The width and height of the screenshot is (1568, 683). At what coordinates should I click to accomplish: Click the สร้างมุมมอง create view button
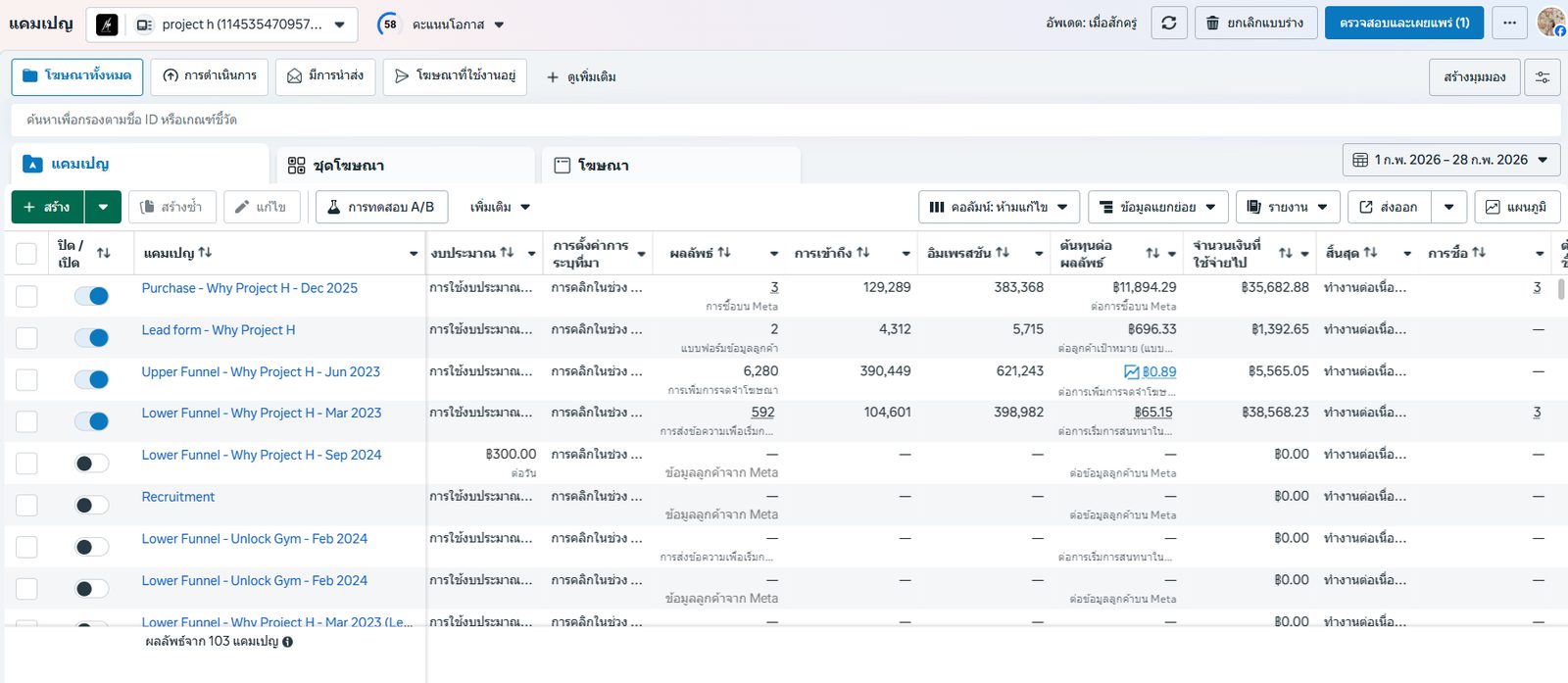1474,76
